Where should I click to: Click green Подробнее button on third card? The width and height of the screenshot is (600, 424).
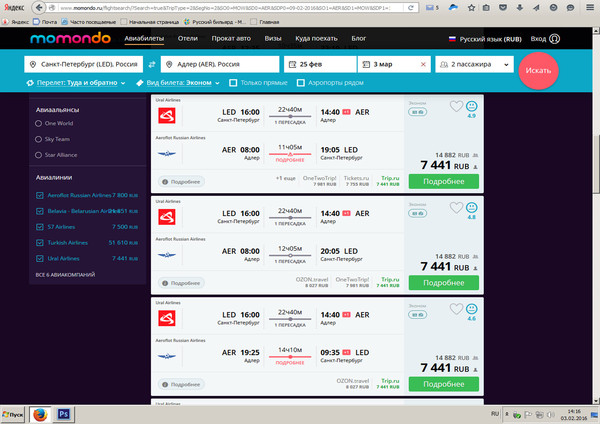tap(443, 384)
